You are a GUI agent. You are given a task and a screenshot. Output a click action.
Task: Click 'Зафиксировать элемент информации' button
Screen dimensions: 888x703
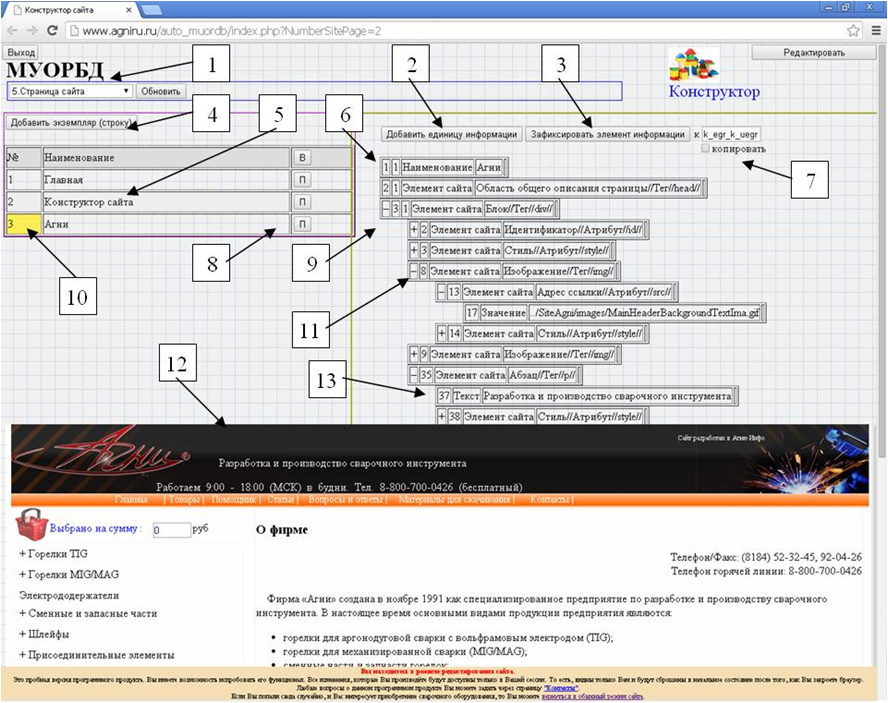pyautogui.click(x=608, y=135)
